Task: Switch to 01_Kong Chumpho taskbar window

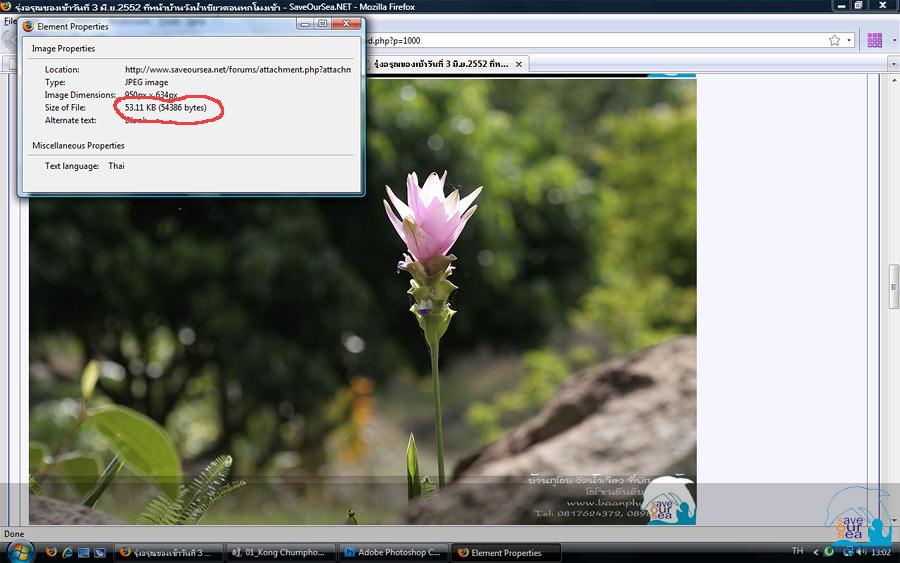Action: (x=279, y=552)
